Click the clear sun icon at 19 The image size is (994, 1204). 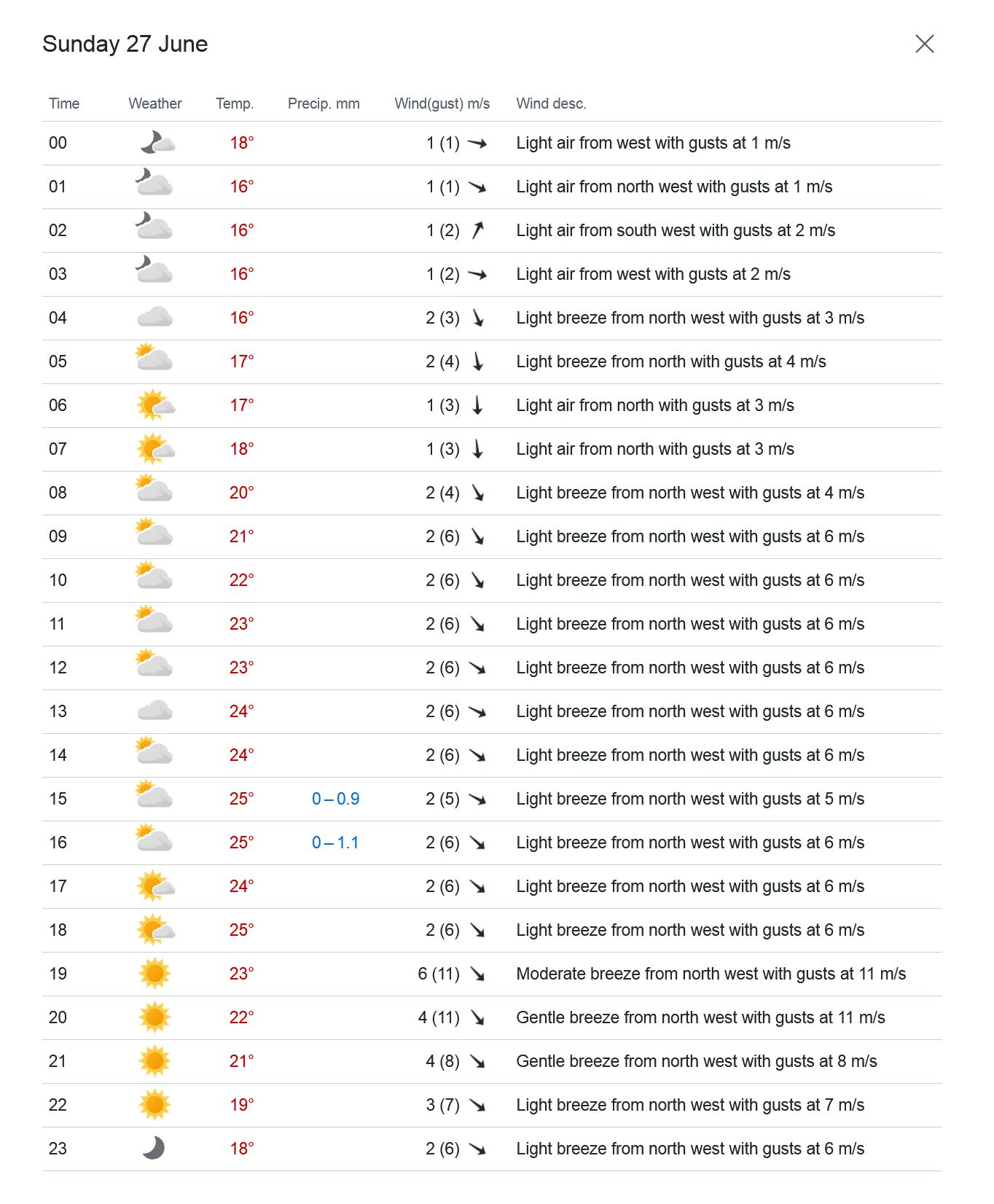pyautogui.click(x=154, y=974)
